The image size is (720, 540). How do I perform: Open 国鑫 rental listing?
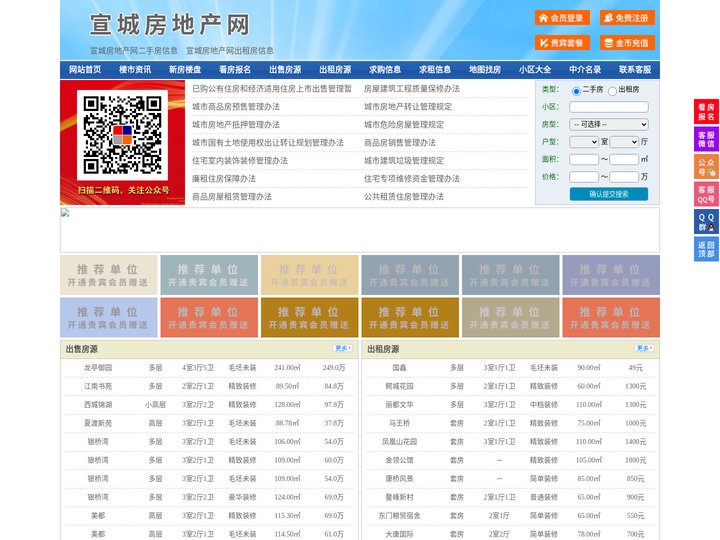(x=399, y=367)
